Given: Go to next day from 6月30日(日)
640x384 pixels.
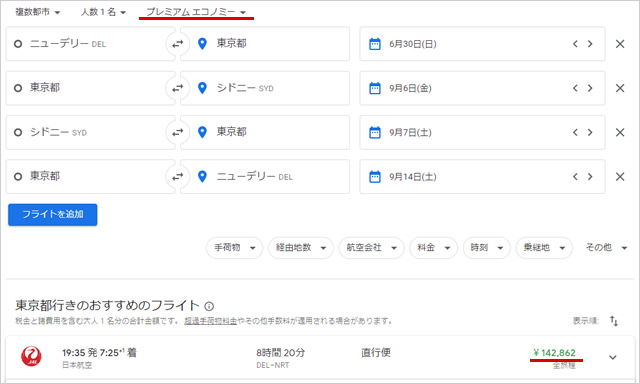Looking at the screenshot, I should point(590,44).
